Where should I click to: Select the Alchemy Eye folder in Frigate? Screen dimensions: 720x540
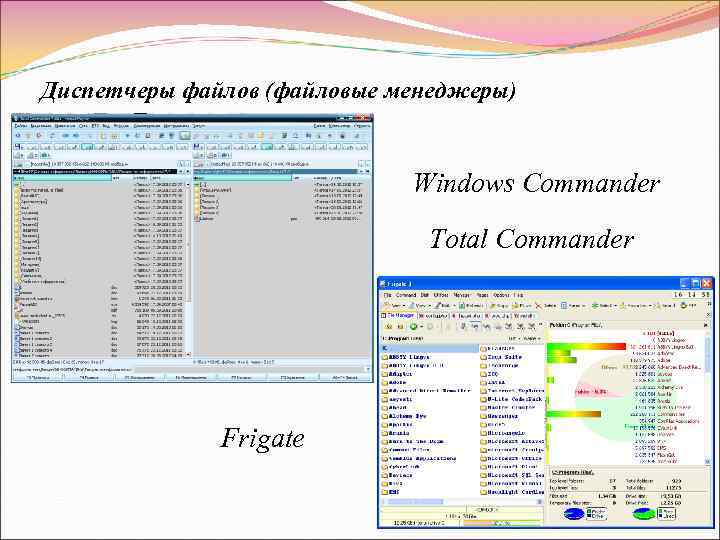tap(404, 416)
